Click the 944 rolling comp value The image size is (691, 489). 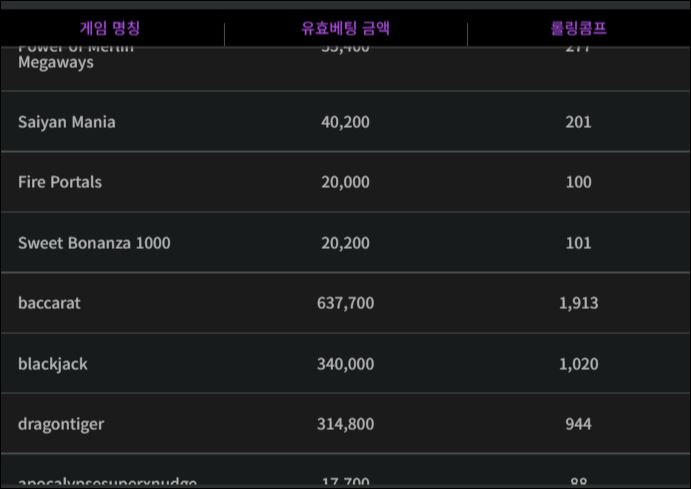(579, 424)
